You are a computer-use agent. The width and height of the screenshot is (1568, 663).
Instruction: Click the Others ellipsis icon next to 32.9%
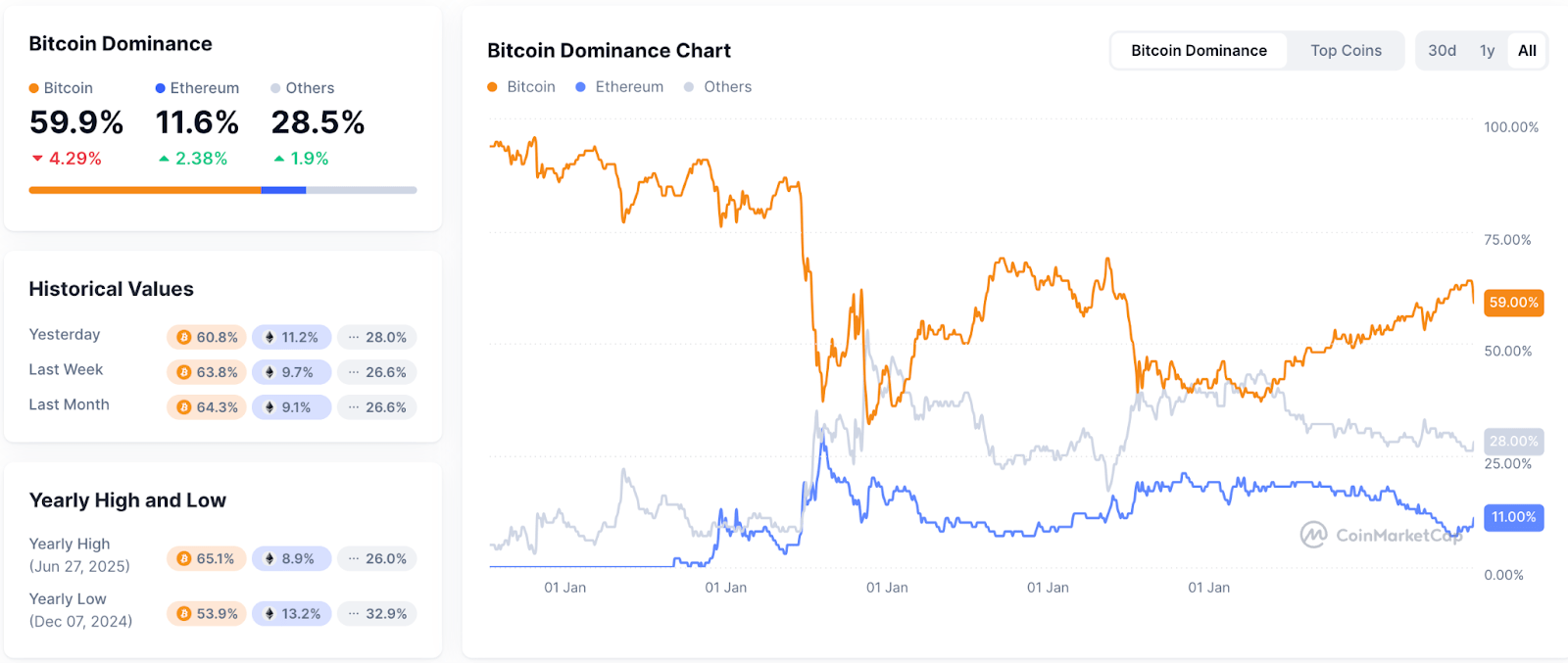click(x=353, y=613)
